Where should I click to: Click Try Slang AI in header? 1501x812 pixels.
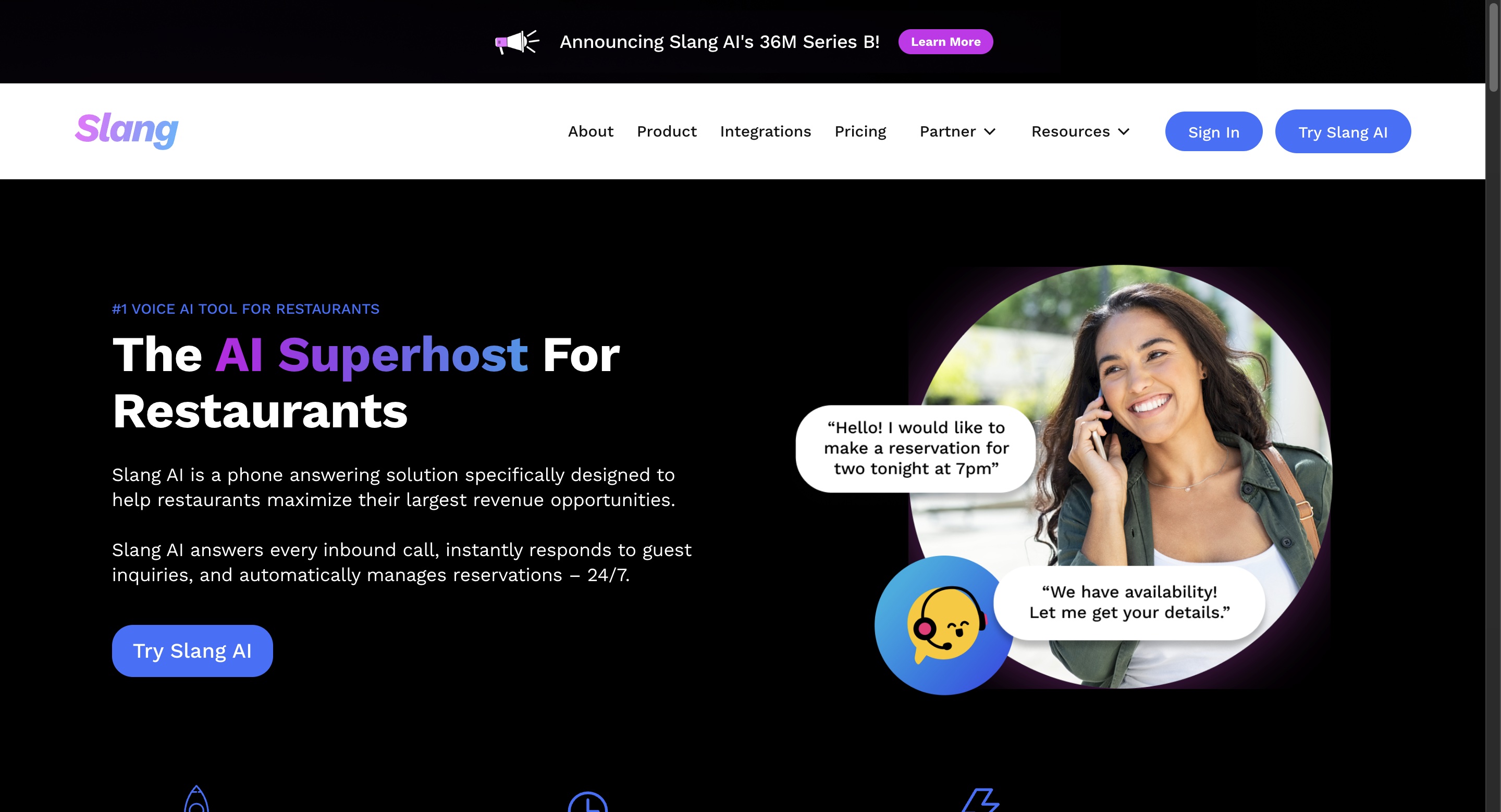click(x=1343, y=132)
